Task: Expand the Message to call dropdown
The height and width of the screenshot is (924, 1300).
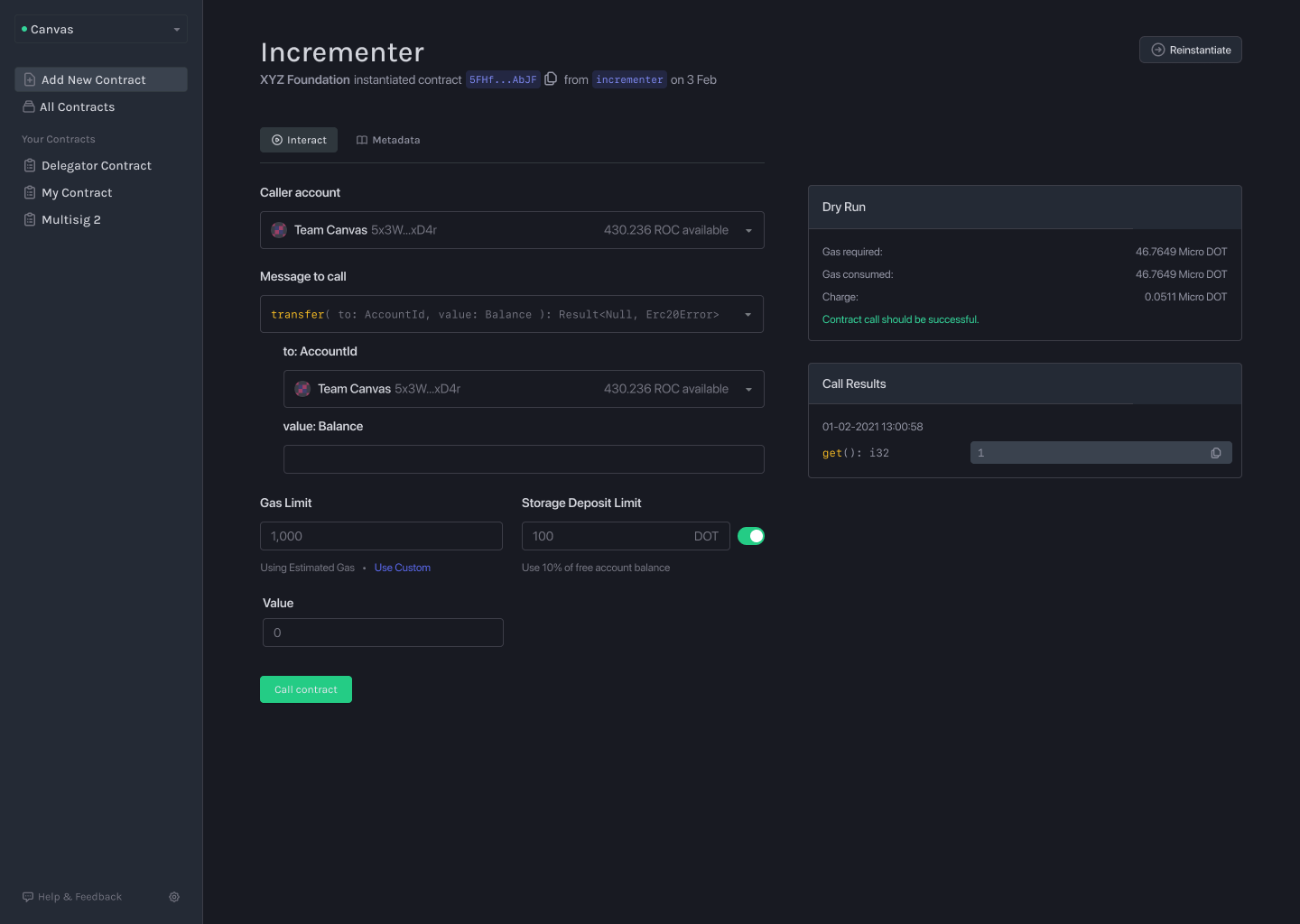Action: 748,314
